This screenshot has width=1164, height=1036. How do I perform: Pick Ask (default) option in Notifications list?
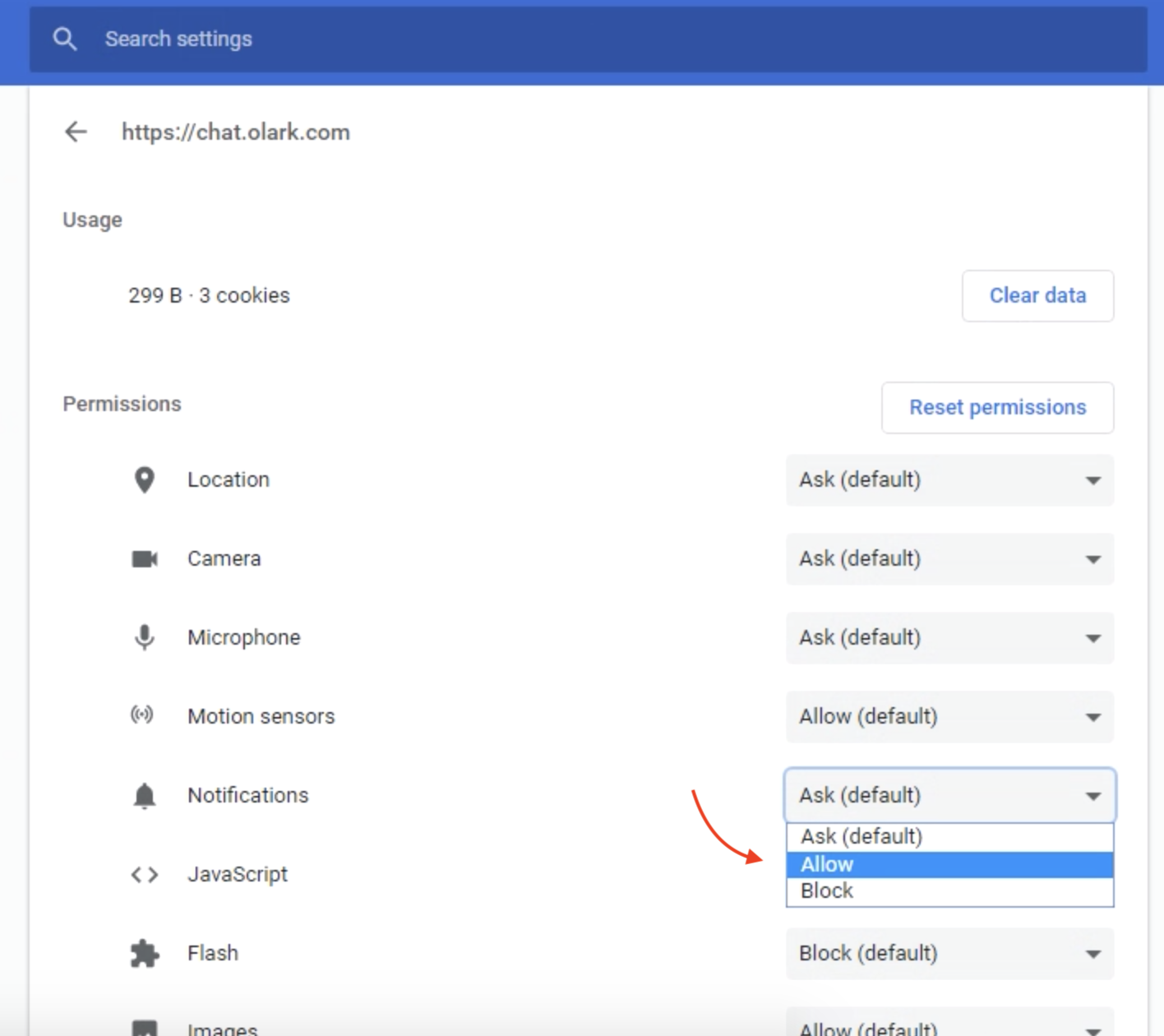pyautogui.click(x=949, y=837)
